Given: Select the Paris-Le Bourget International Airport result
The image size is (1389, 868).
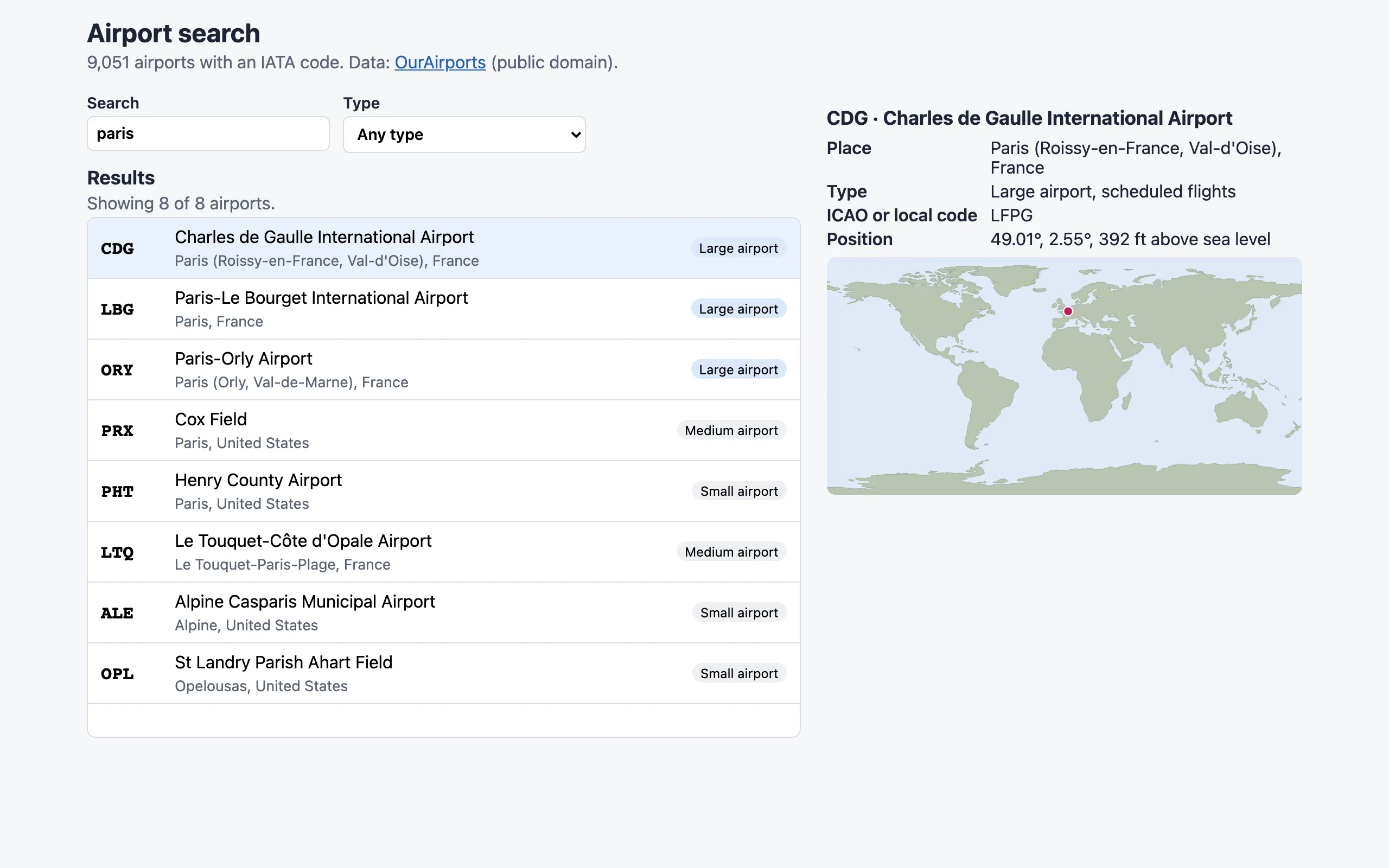Looking at the screenshot, I should click(443, 309).
